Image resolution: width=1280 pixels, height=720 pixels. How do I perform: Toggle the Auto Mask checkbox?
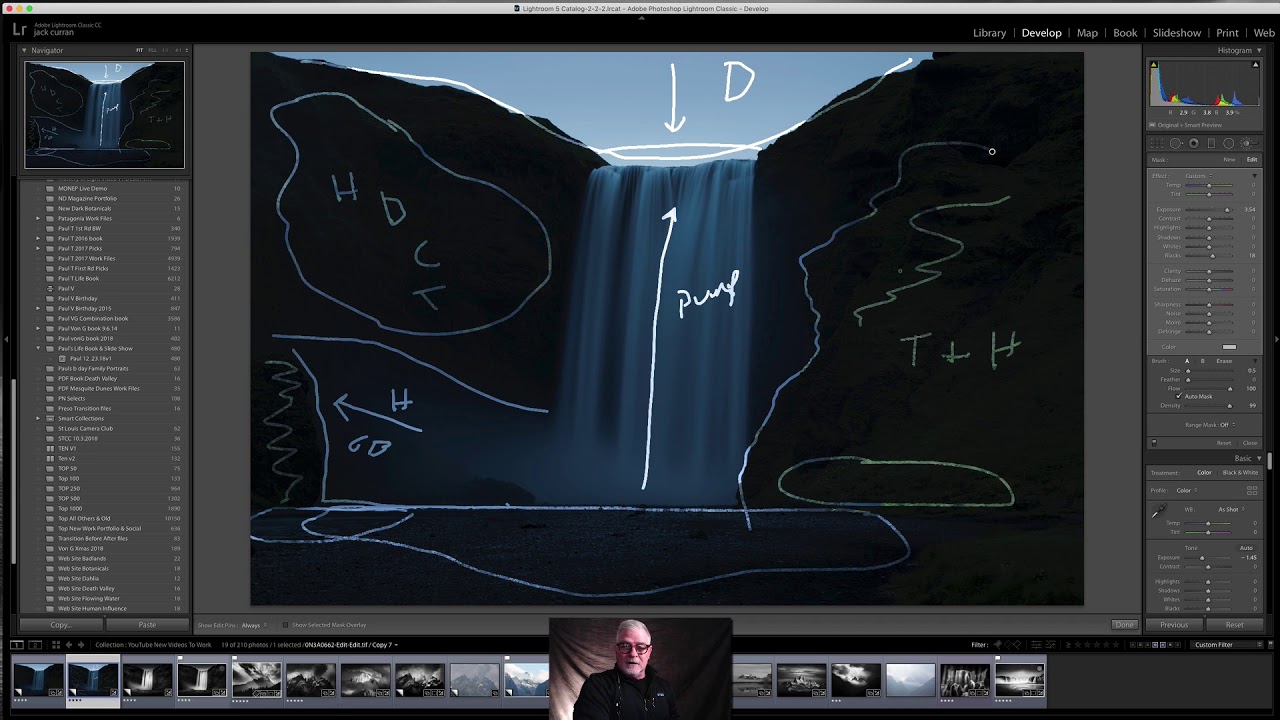1179,396
